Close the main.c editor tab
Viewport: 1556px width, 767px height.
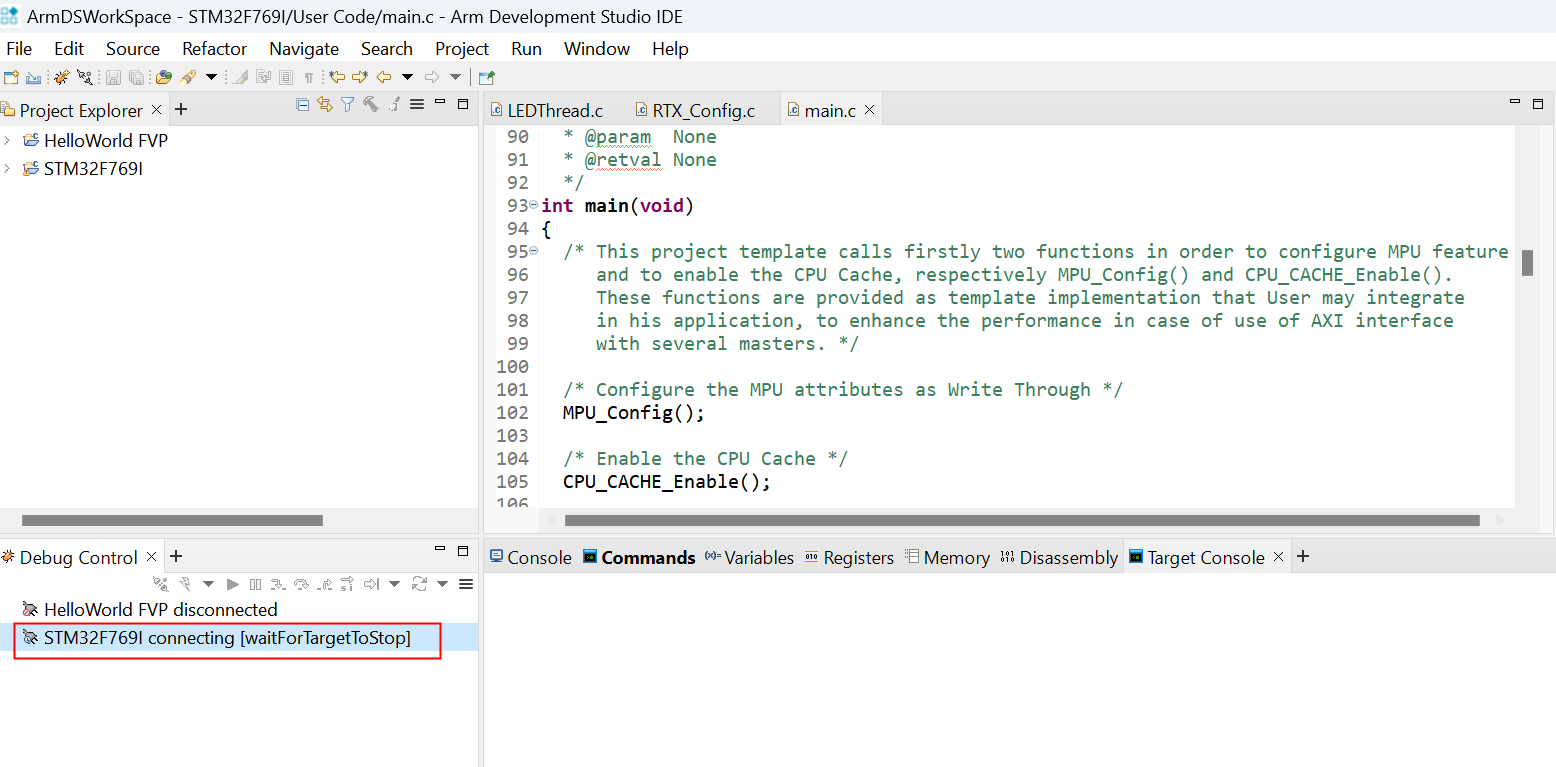[870, 110]
